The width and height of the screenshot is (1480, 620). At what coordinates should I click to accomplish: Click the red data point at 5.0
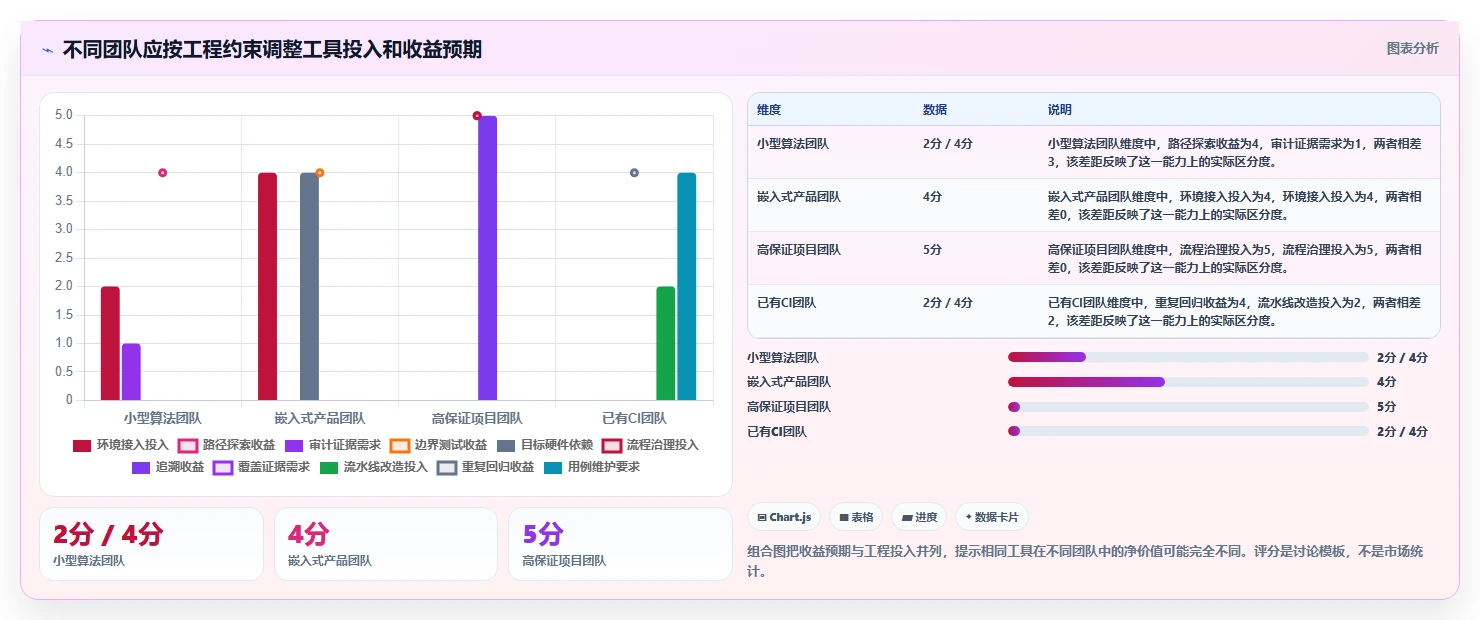477,116
